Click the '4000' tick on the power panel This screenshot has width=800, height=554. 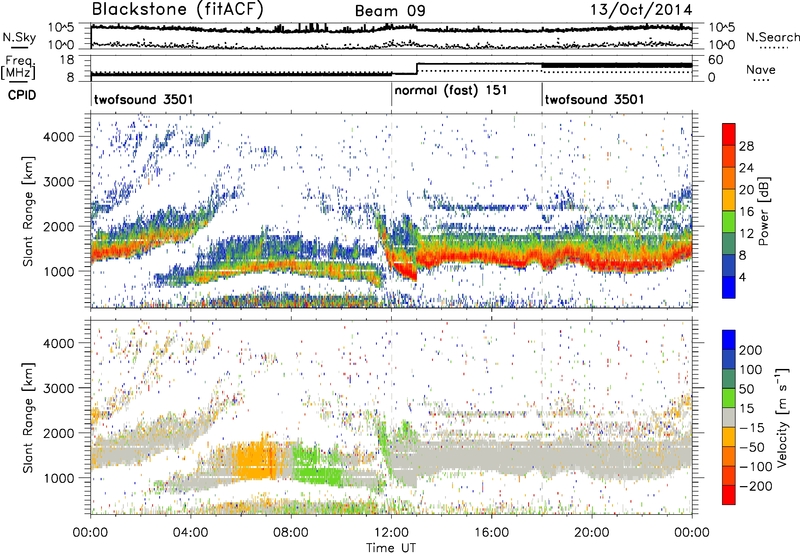[58, 137]
